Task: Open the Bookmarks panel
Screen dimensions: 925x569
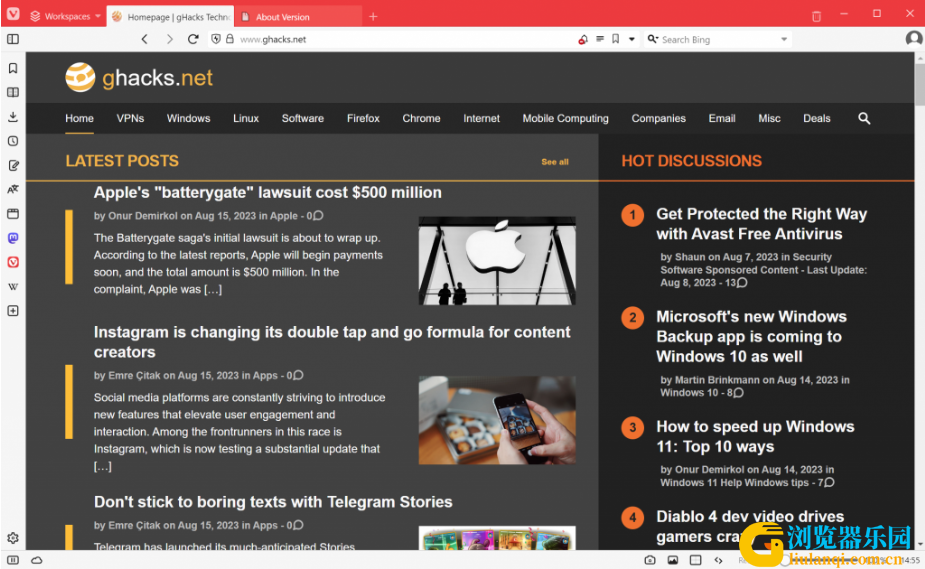Action: (x=13, y=68)
